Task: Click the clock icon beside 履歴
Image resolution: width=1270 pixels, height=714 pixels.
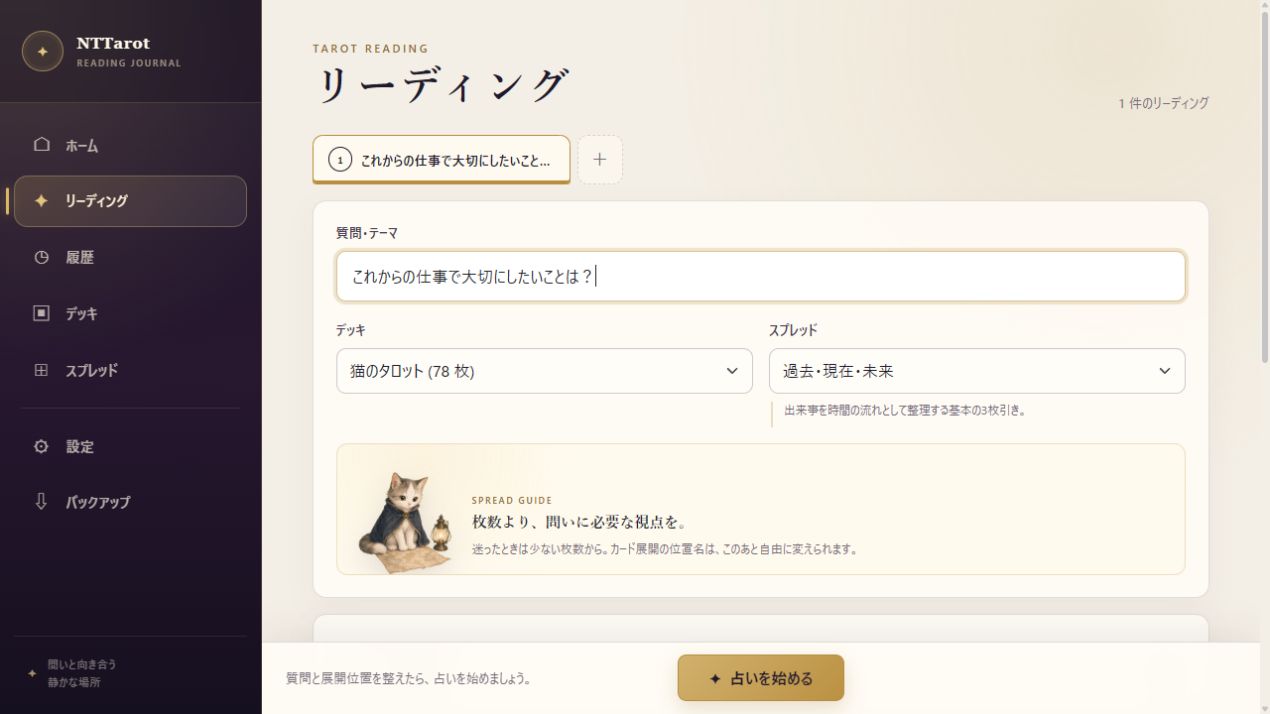Action: coord(41,257)
